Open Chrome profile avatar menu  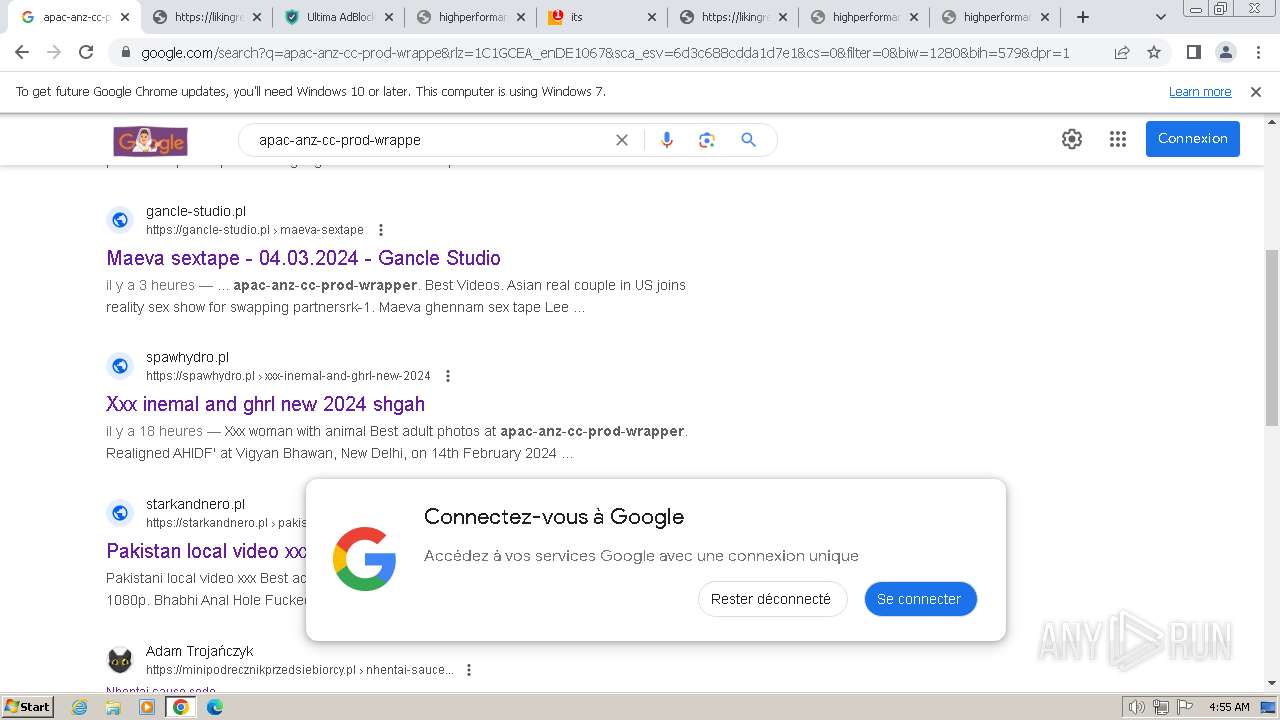1225,52
